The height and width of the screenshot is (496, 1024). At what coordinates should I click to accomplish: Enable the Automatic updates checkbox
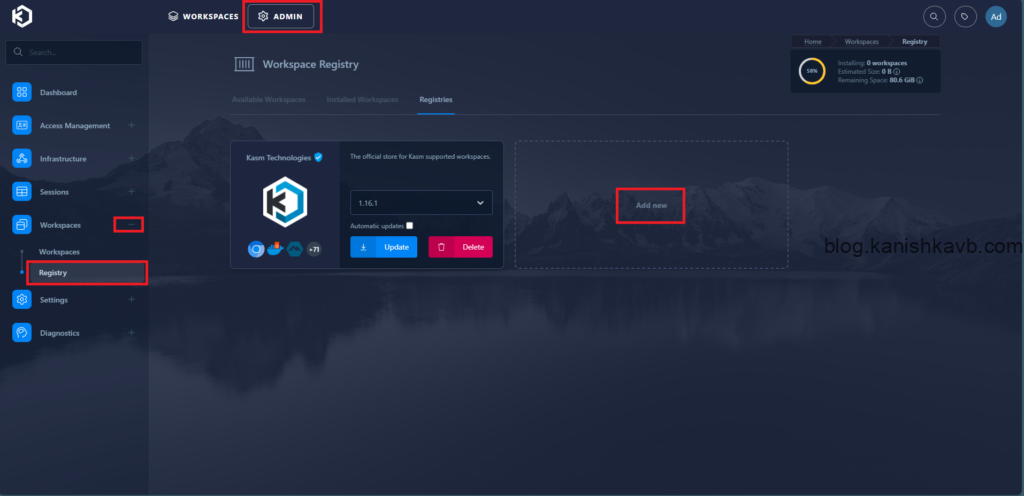[410, 226]
